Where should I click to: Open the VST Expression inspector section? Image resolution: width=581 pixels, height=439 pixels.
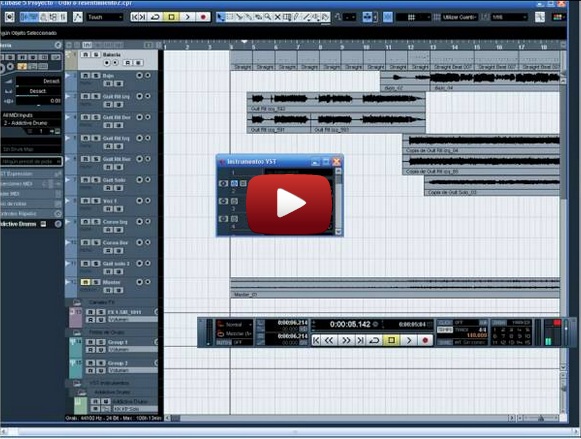point(31,174)
